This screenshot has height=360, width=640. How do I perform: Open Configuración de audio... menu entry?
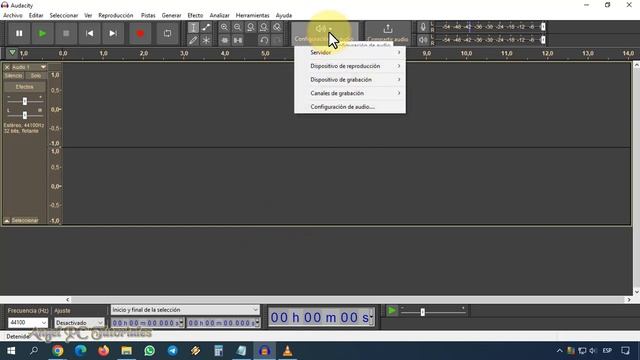pyautogui.click(x=350, y=107)
